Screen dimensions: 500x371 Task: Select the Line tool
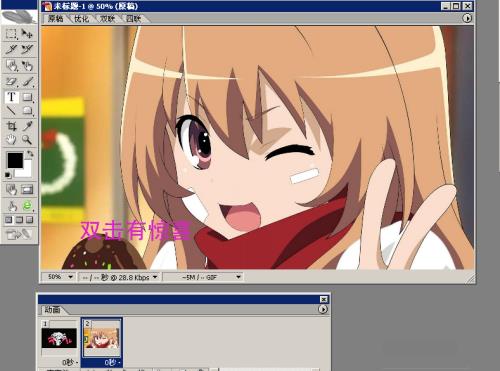pos(11,110)
